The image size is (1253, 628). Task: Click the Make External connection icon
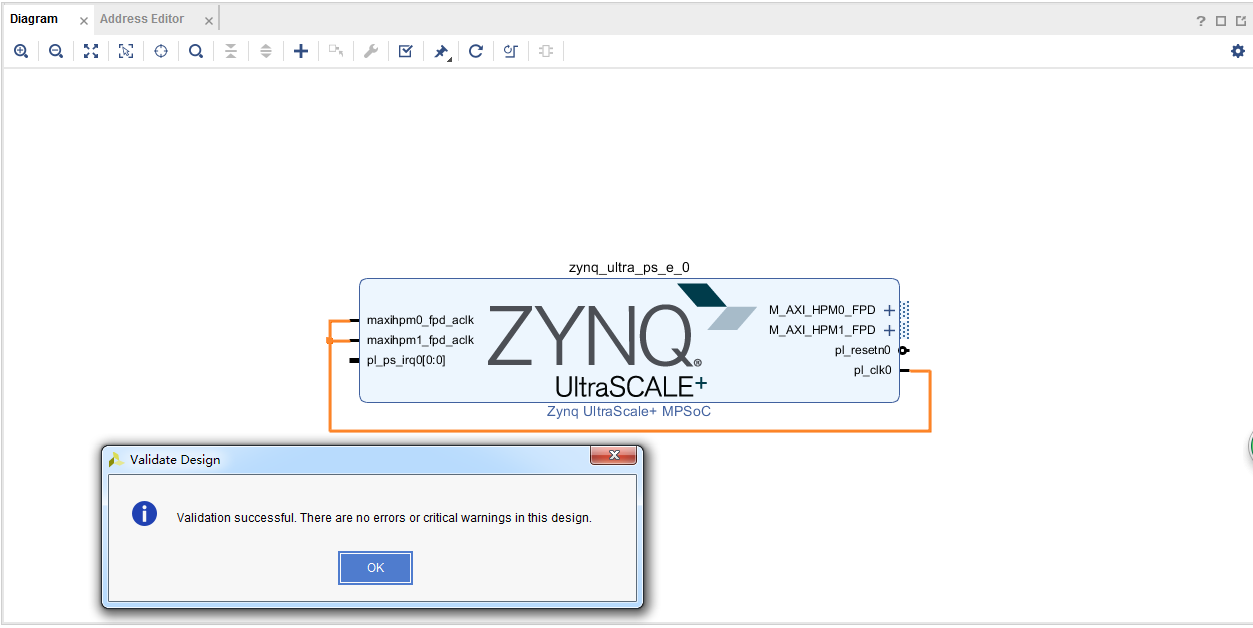pos(336,51)
